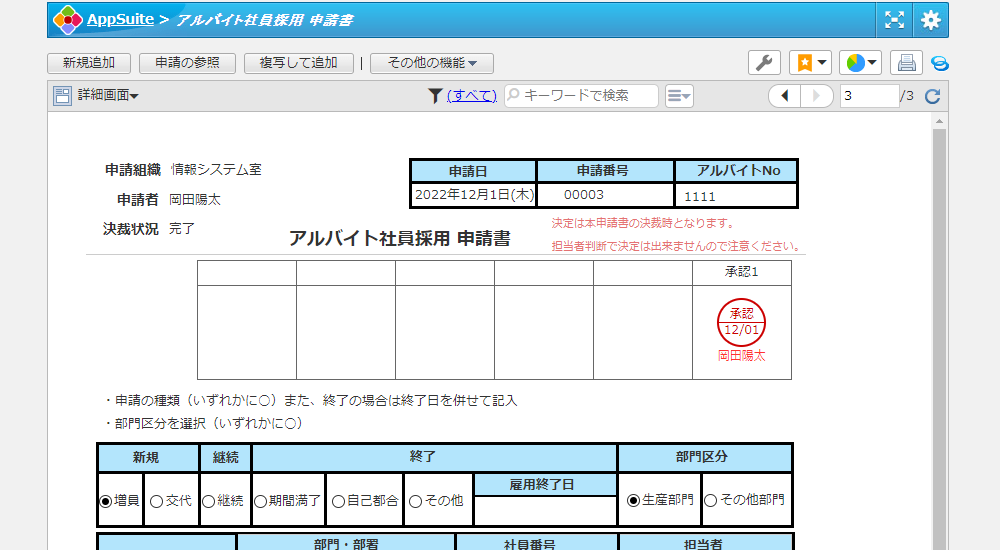Image resolution: width=1000 pixels, height=550 pixels.
Task: Open the star bookmark dropdown
Action: pyautogui.click(x=810, y=63)
